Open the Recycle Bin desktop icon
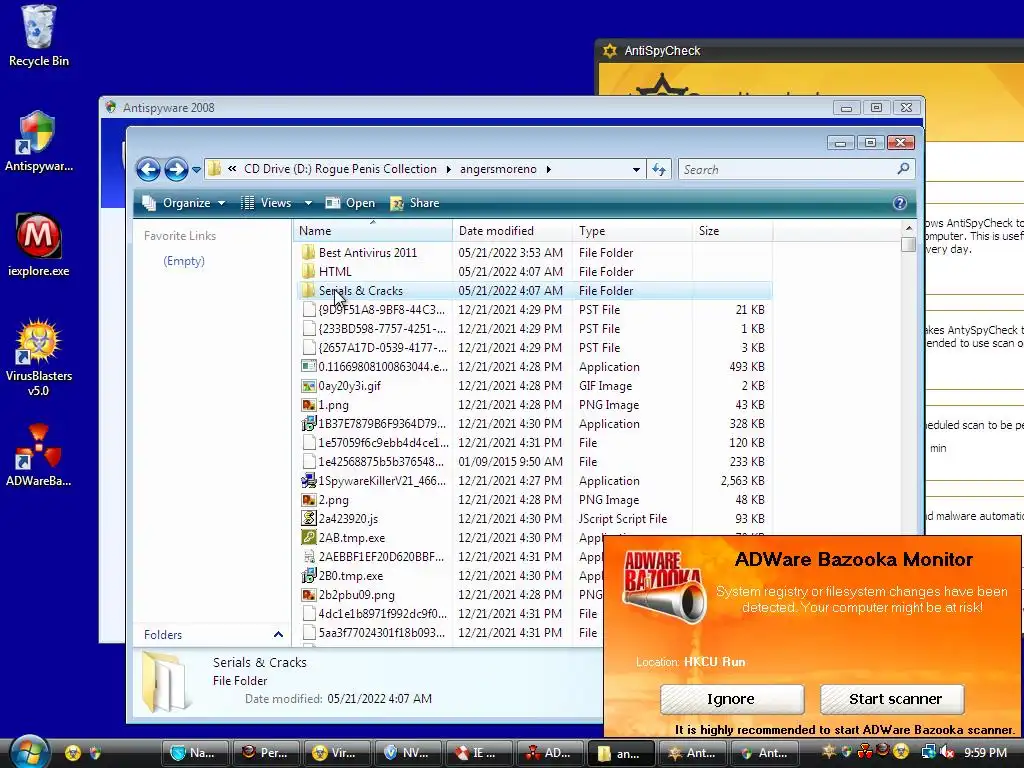The height and width of the screenshot is (768, 1024). click(x=39, y=36)
